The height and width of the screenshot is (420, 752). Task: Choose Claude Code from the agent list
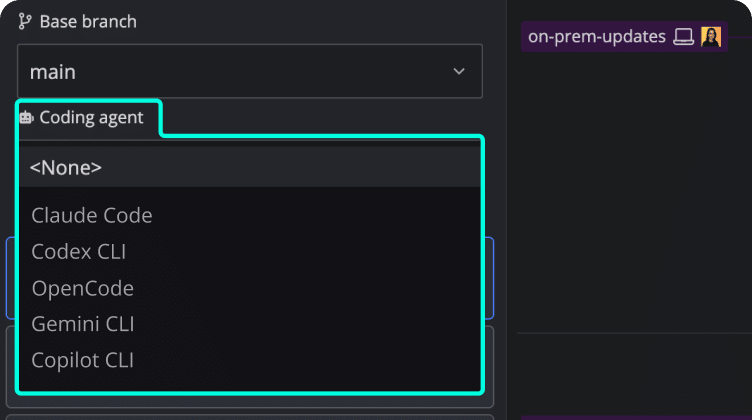(x=92, y=215)
